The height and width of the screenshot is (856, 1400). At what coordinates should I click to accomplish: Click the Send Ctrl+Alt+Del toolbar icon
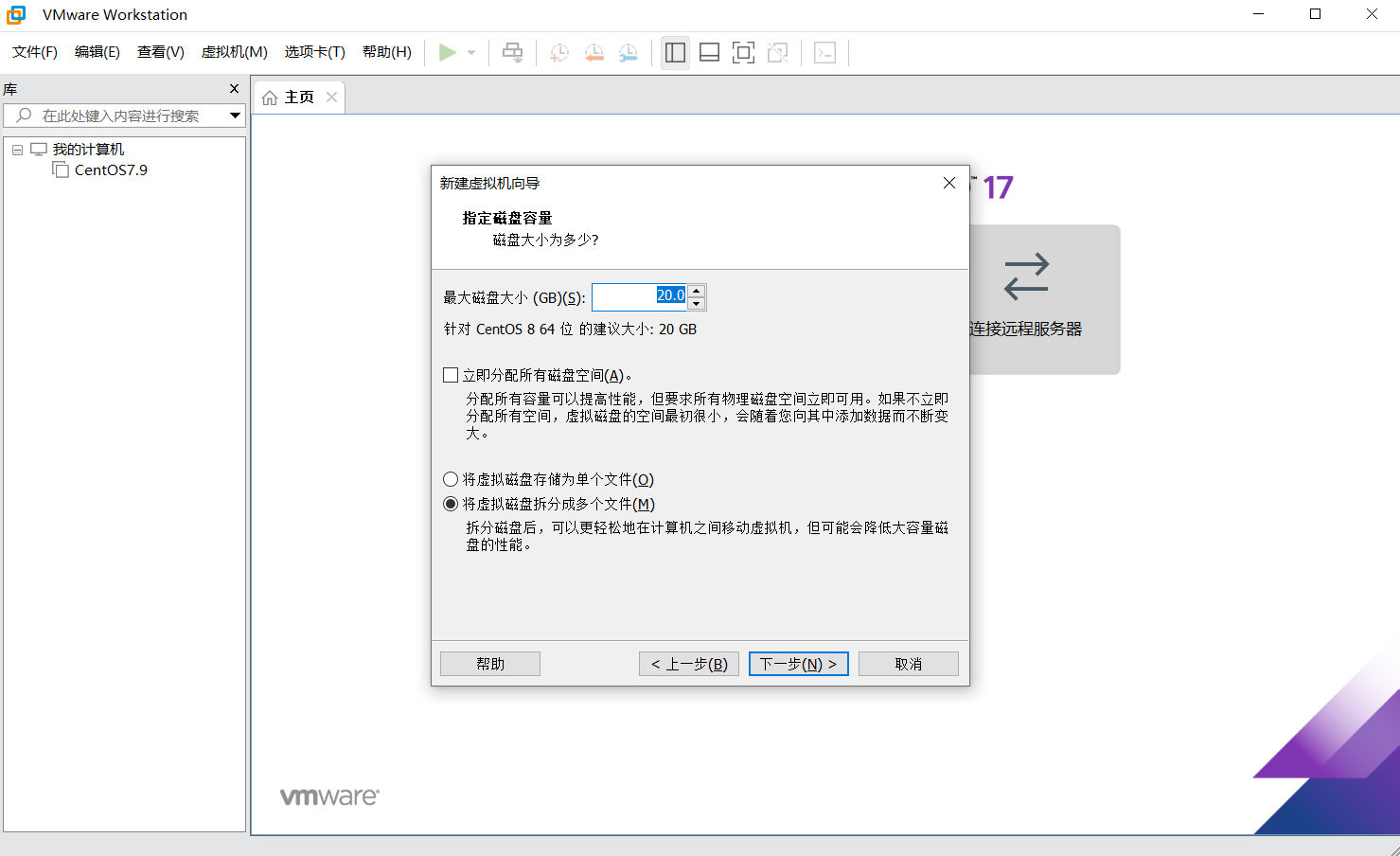(x=512, y=53)
